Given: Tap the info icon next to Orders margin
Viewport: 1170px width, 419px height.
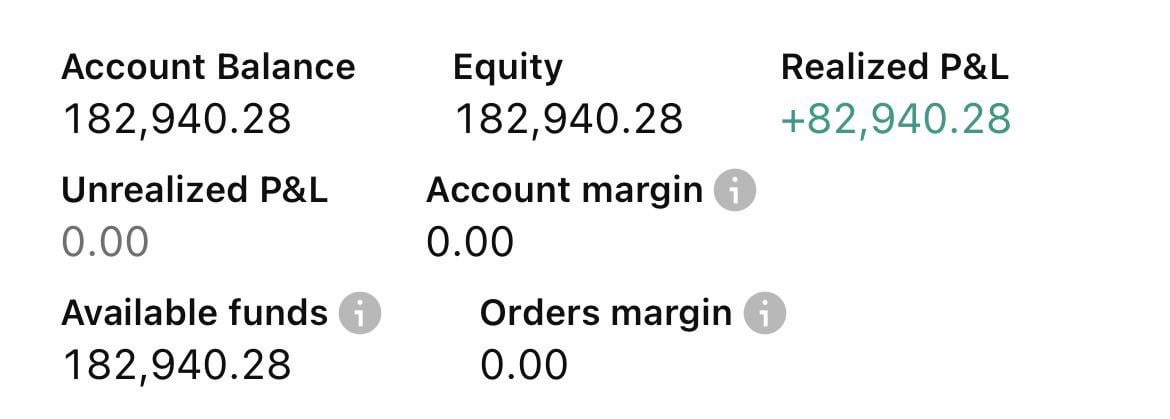Looking at the screenshot, I should coord(765,314).
